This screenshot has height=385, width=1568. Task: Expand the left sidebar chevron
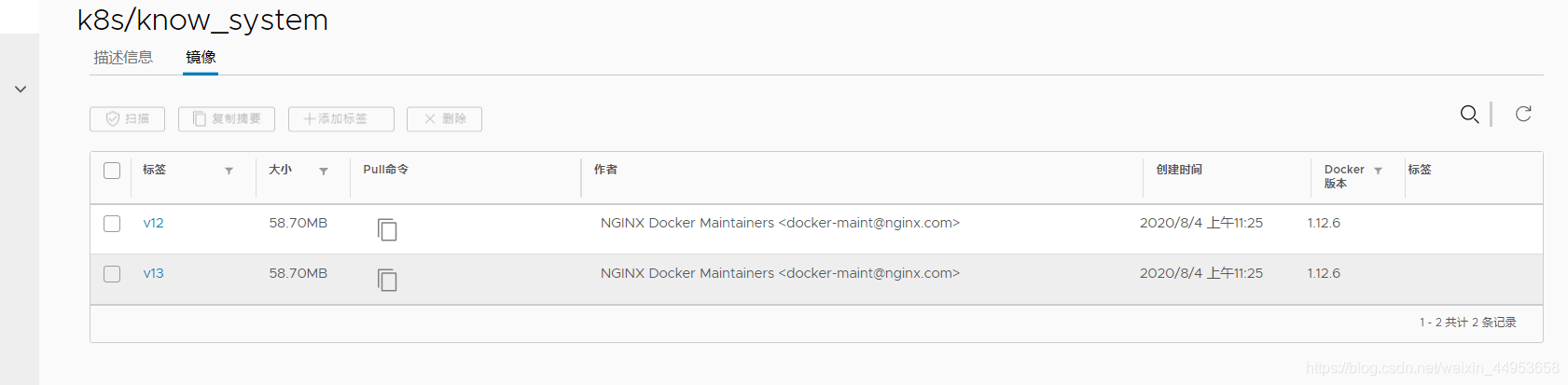[x=20, y=89]
